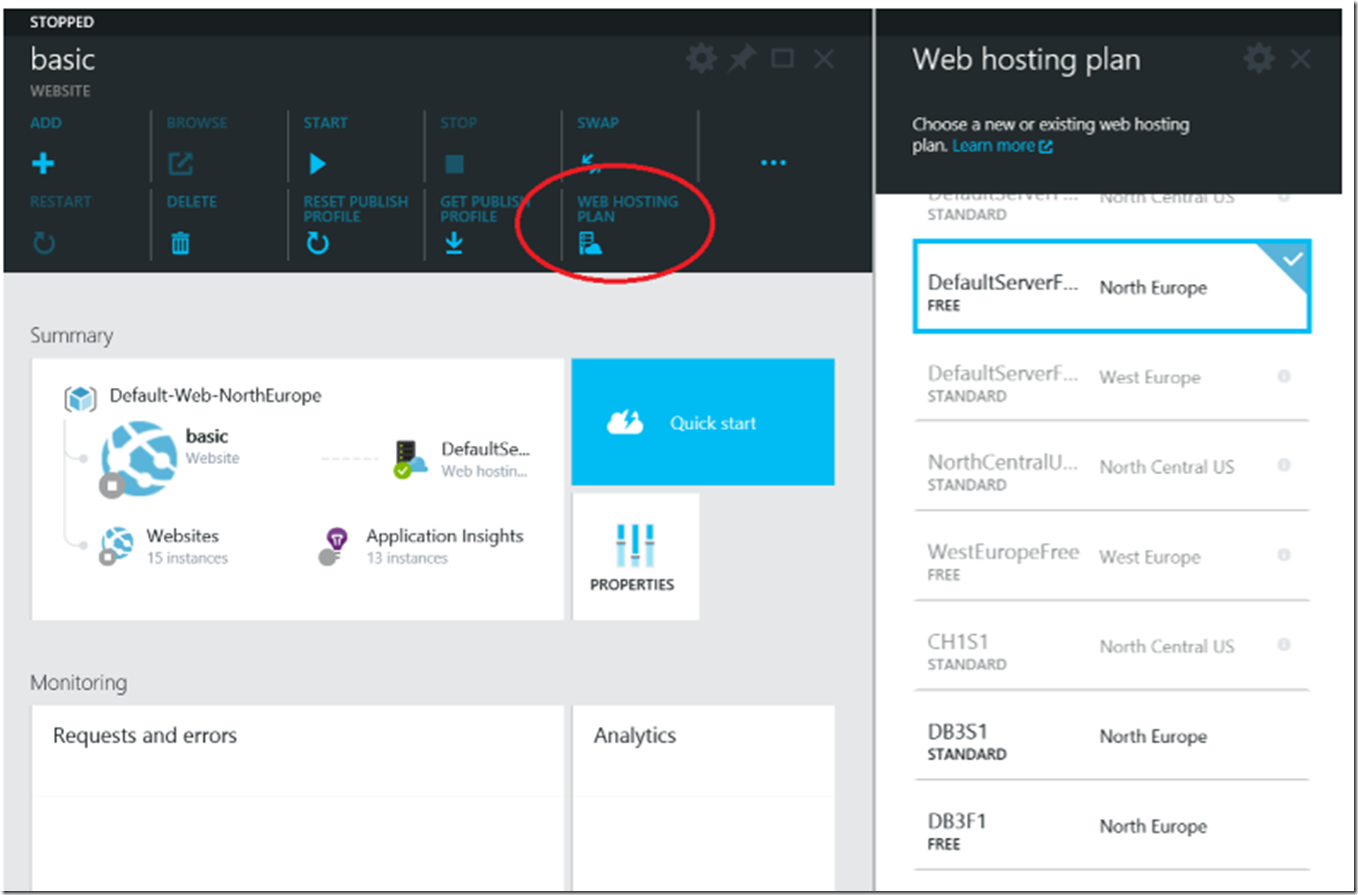Click the Swap slots icon

pyautogui.click(x=590, y=164)
